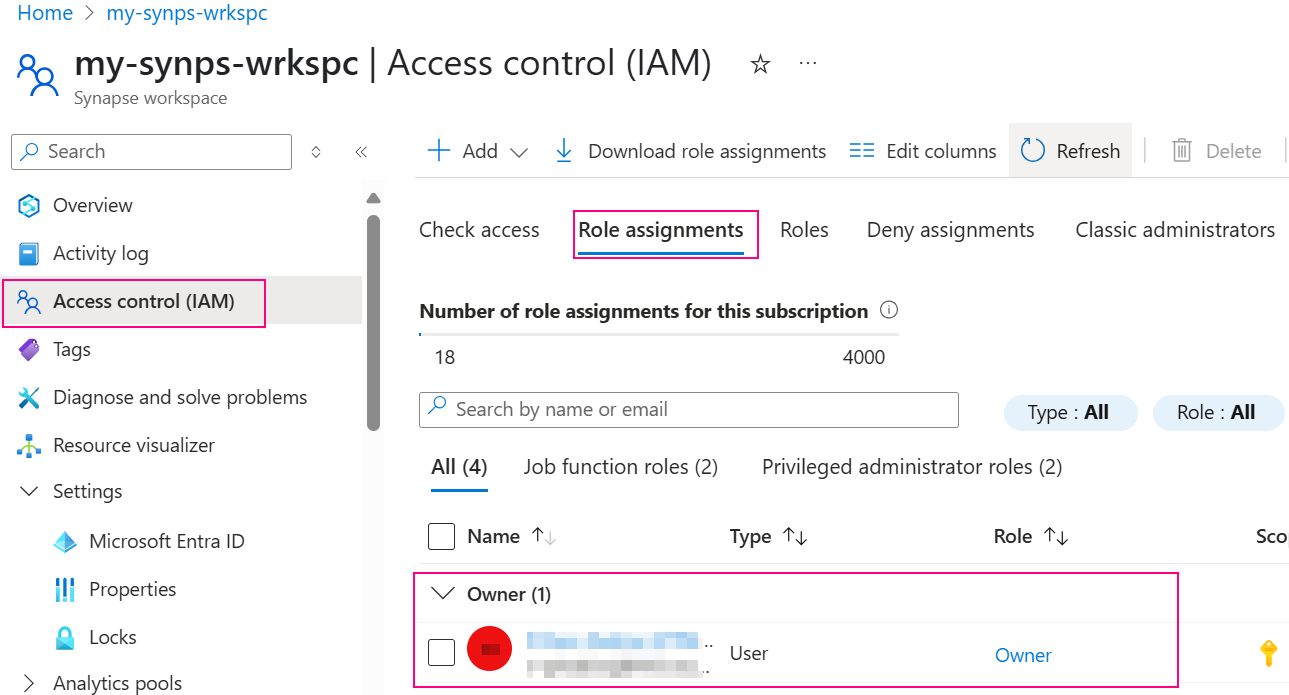Viewport: 1289px width, 695px height.
Task: Click the role assignments usage progress bar
Action: point(659,334)
